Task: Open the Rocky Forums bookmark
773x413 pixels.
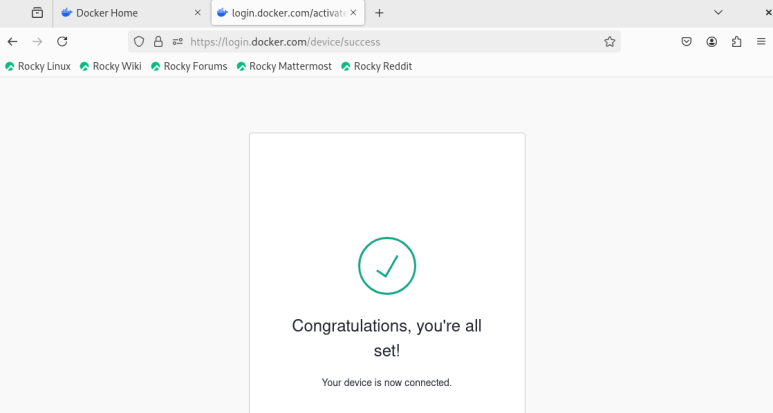Action: 189,67
